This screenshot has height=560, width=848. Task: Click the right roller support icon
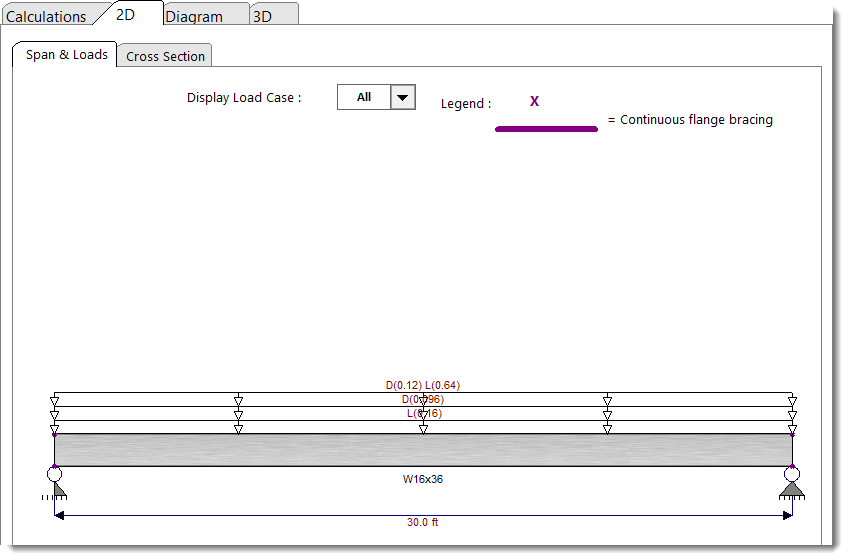click(x=792, y=486)
